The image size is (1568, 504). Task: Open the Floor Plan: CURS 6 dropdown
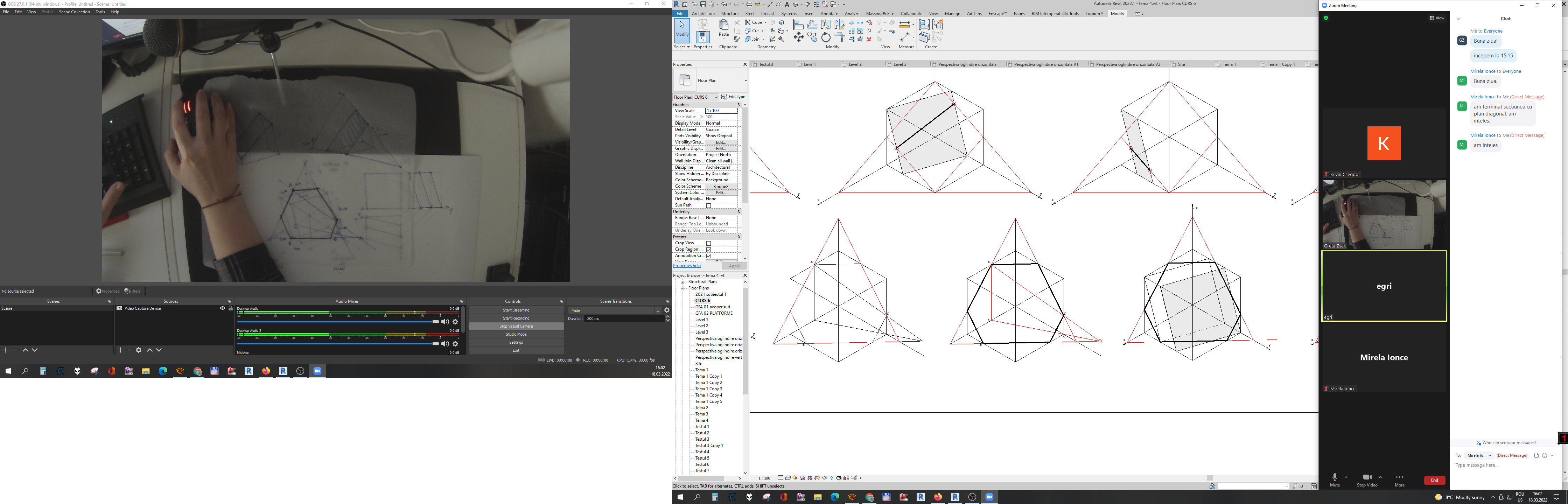695,97
